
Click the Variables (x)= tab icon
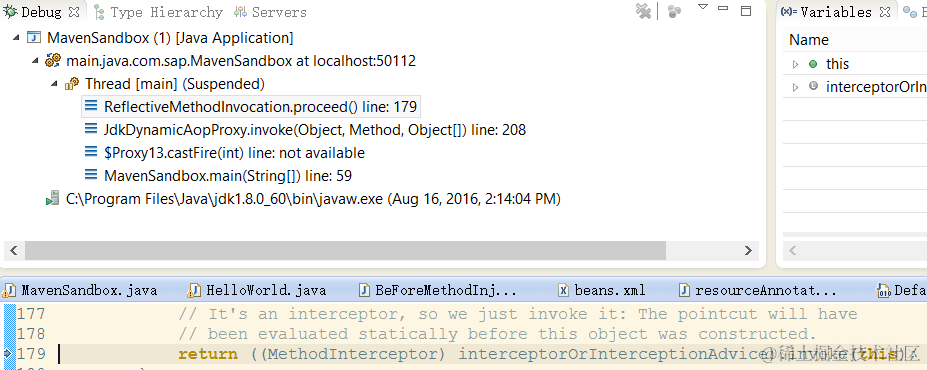(x=789, y=12)
